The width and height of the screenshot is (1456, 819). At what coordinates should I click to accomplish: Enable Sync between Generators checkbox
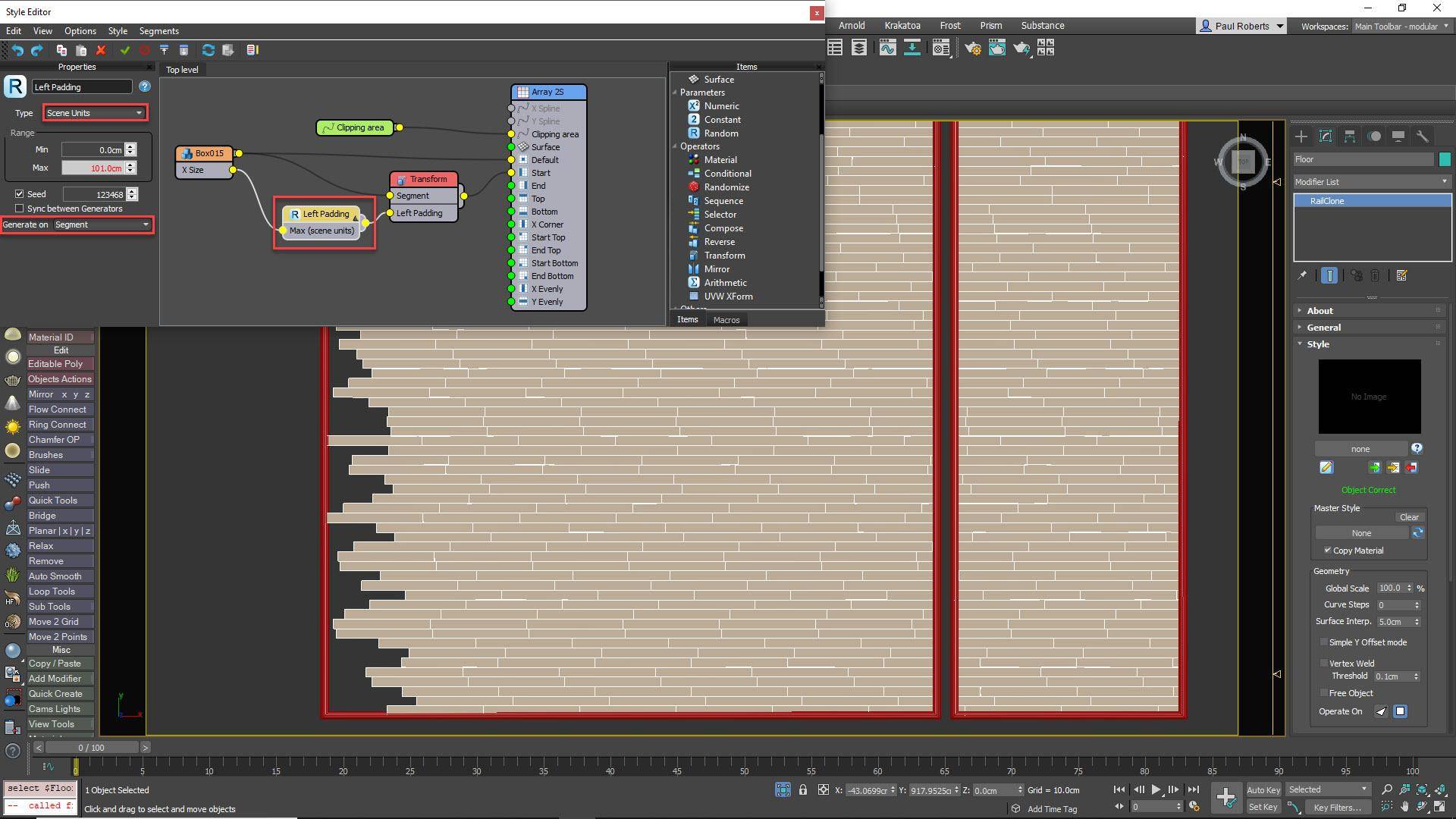point(20,209)
